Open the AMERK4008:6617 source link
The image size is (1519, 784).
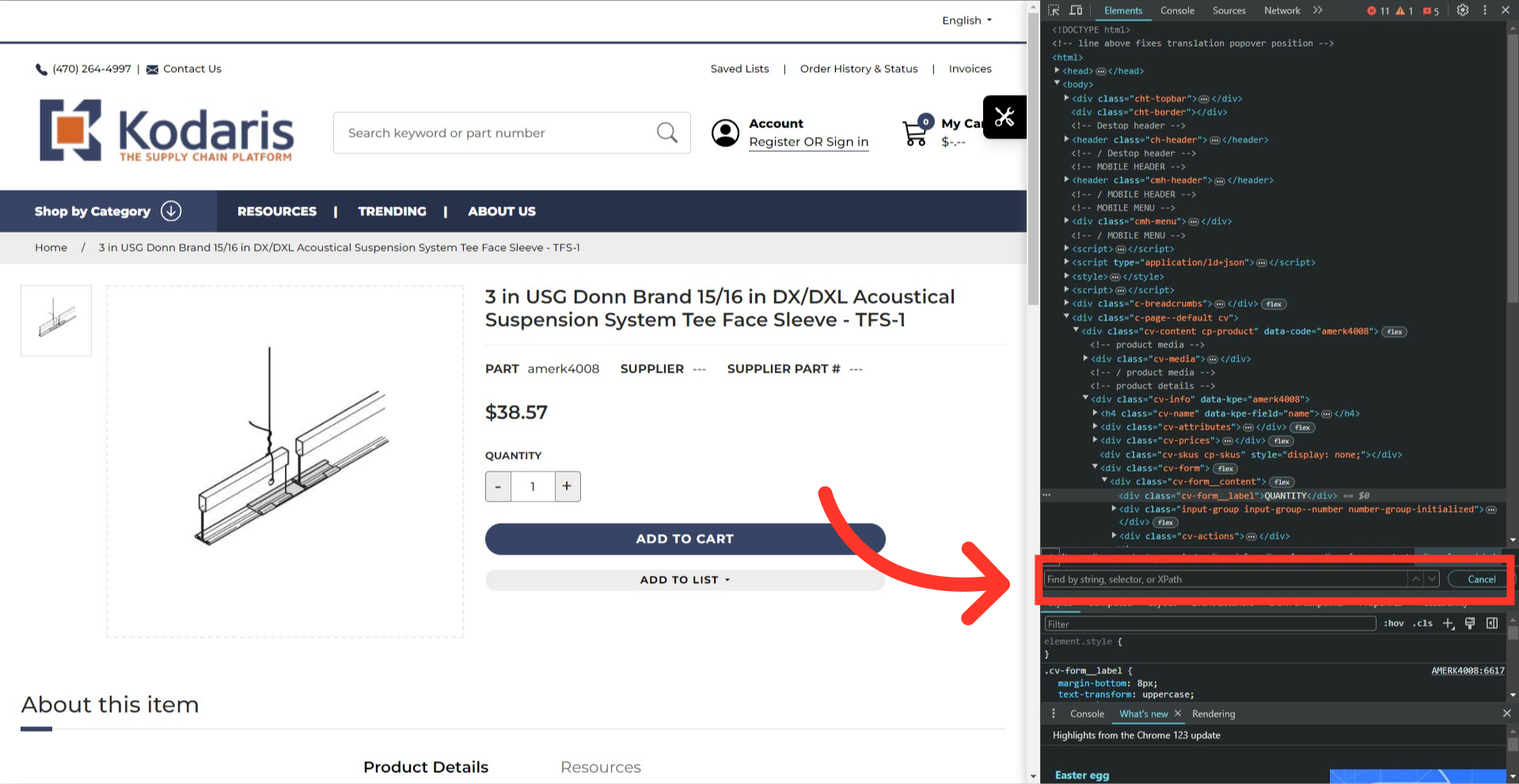[x=1468, y=670]
